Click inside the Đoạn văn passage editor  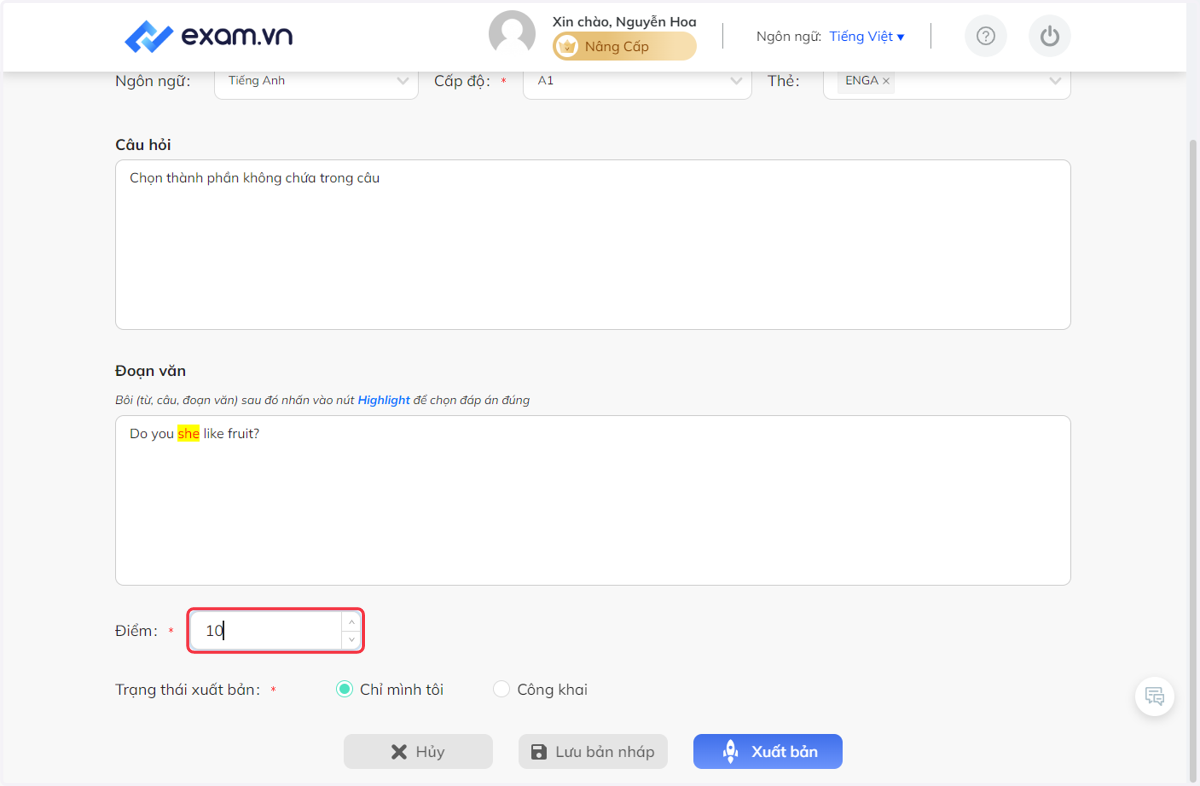(x=593, y=500)
